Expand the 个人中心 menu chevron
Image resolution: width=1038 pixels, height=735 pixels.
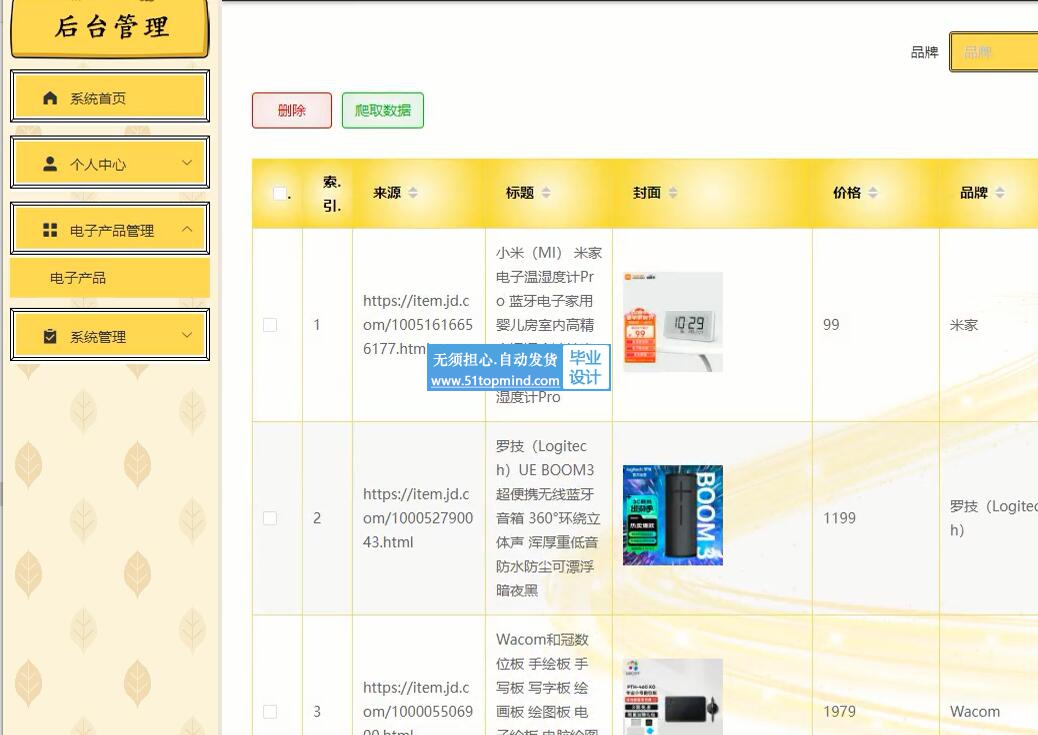pos(187,163)
